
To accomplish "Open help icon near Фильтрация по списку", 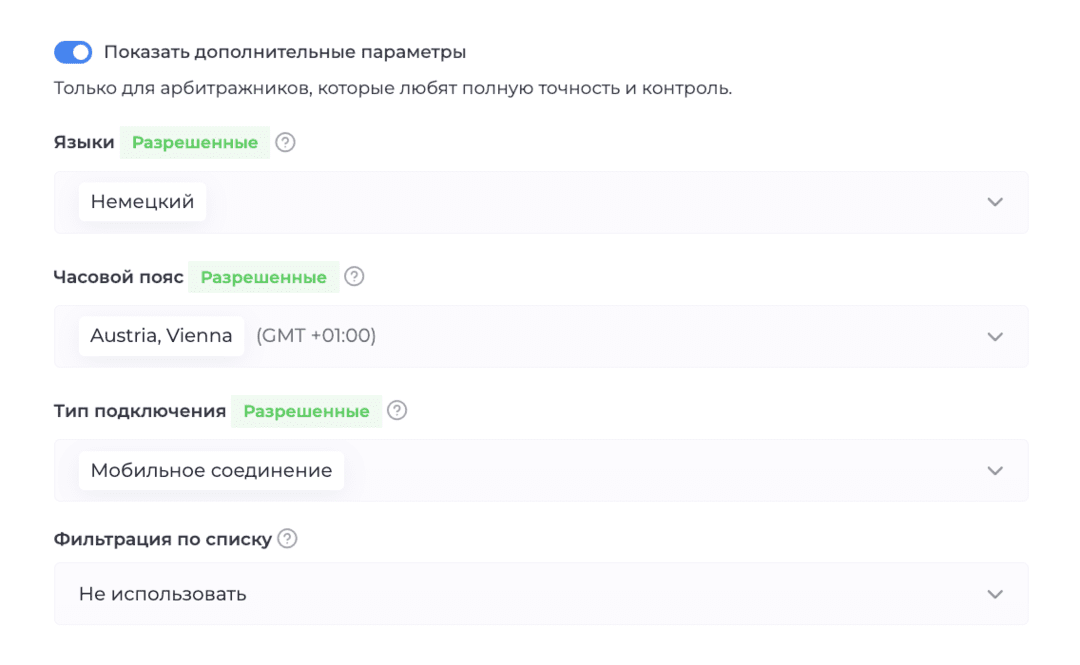I will (x=287, y=537).
